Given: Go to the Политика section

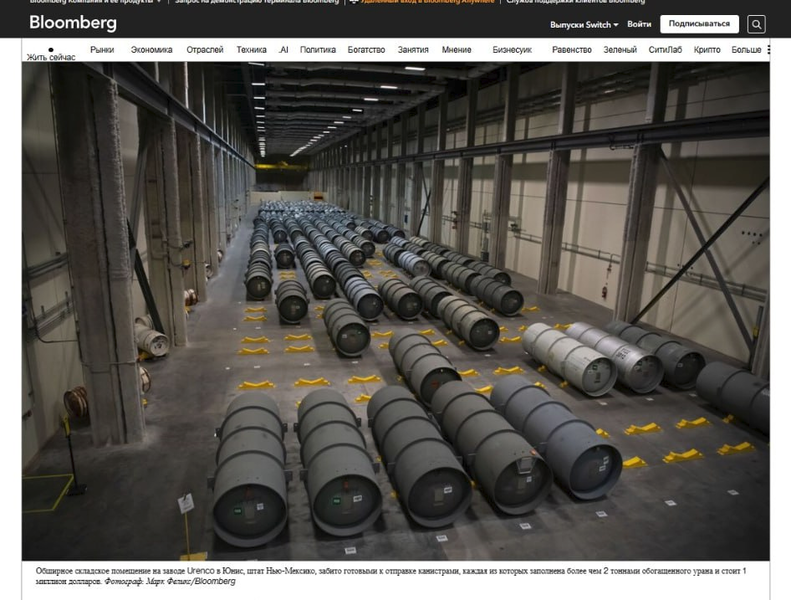Looking at the screenshot, I should (318, 49).
